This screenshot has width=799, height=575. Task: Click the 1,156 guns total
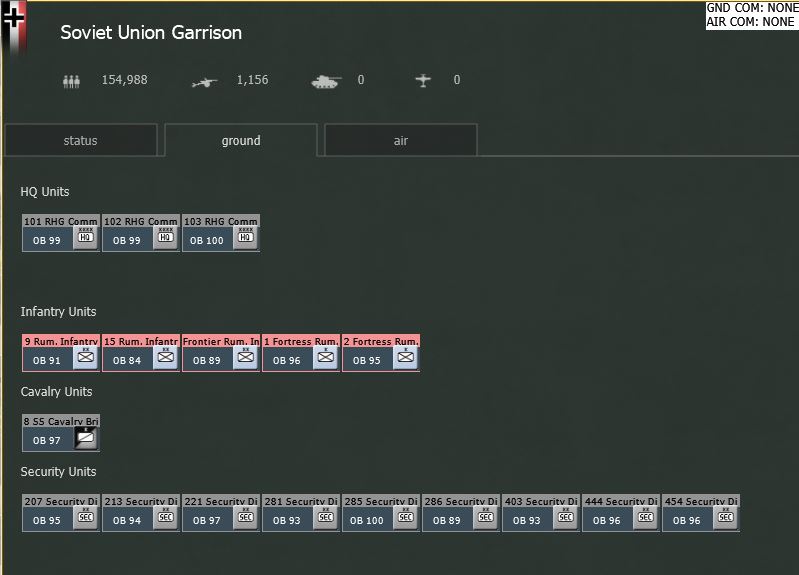pos(252,80)
